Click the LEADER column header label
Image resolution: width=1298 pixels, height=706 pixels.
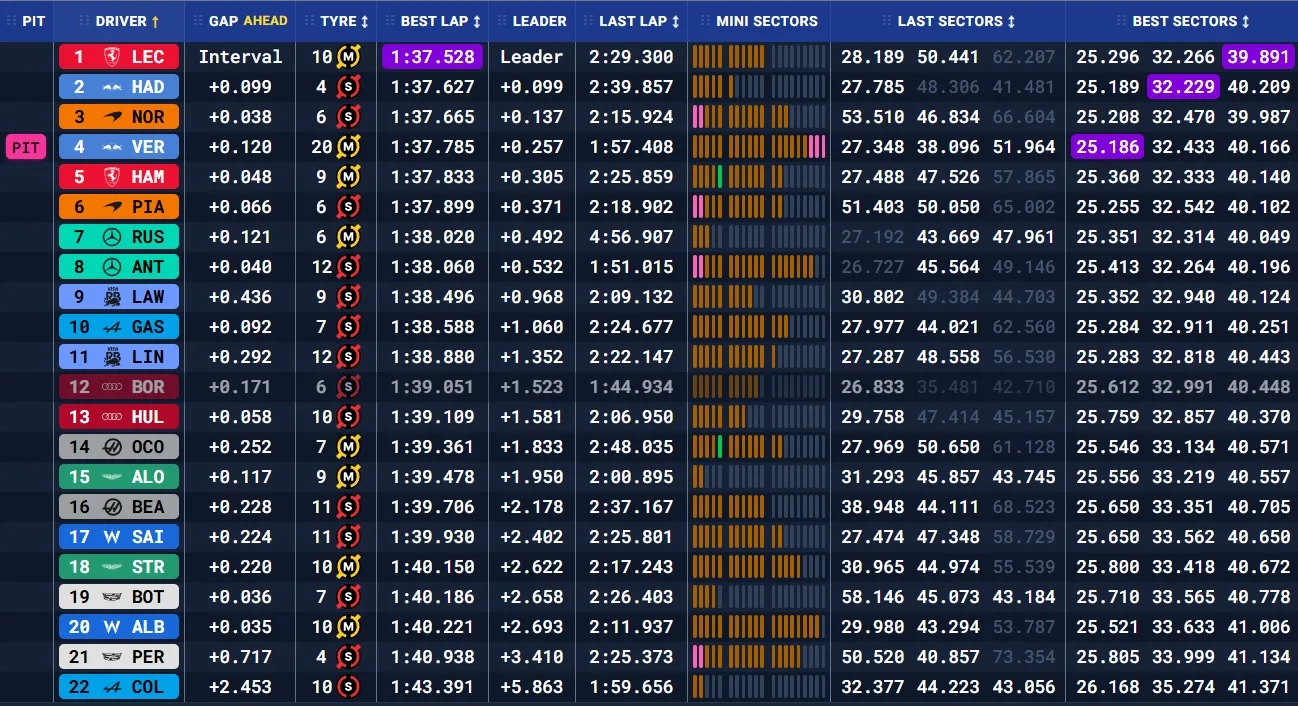539,21
